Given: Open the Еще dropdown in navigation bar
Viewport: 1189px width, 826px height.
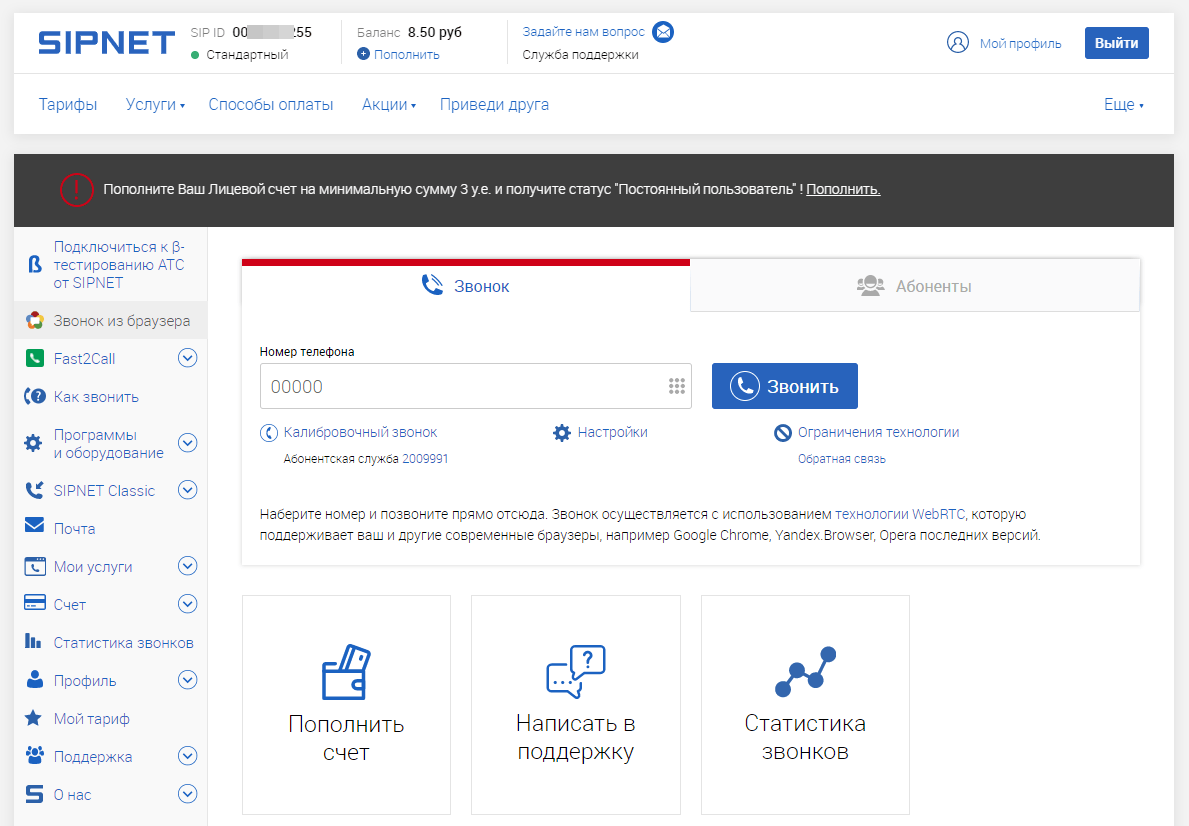Looking at the screenshot, I should pyautogui.click(x=1123, y=105).
